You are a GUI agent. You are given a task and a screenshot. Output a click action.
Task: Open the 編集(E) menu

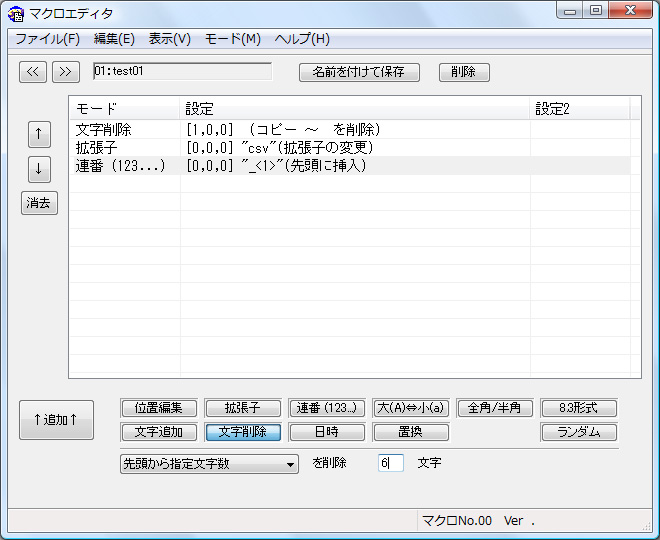pos(114,39)
